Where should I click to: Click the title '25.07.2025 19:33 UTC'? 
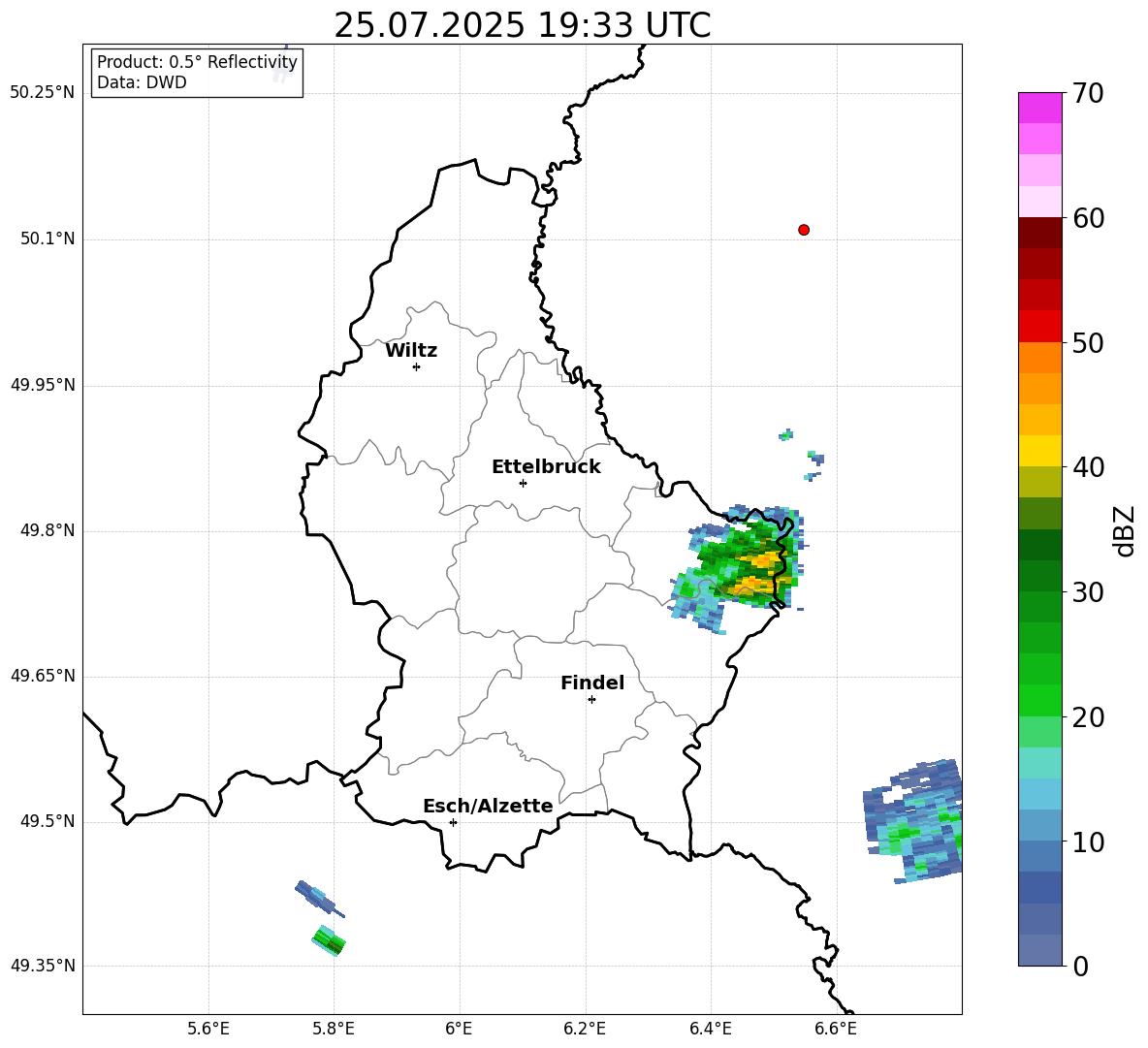(x=522, y=25)
